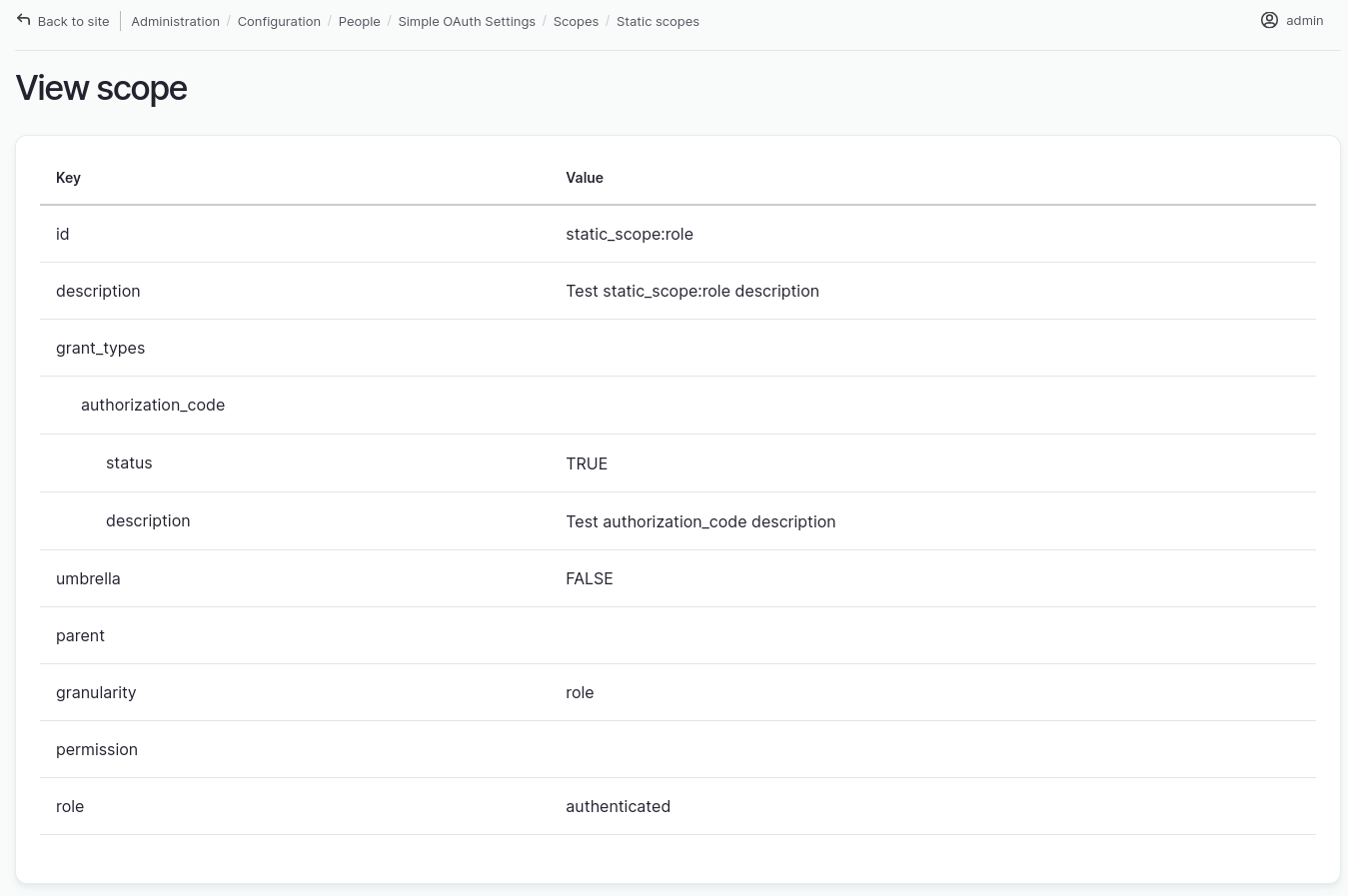Click the TRUE status value
Image resolution: width=1348 pixels, height=896 pixels.
click(x=587, y=463)
